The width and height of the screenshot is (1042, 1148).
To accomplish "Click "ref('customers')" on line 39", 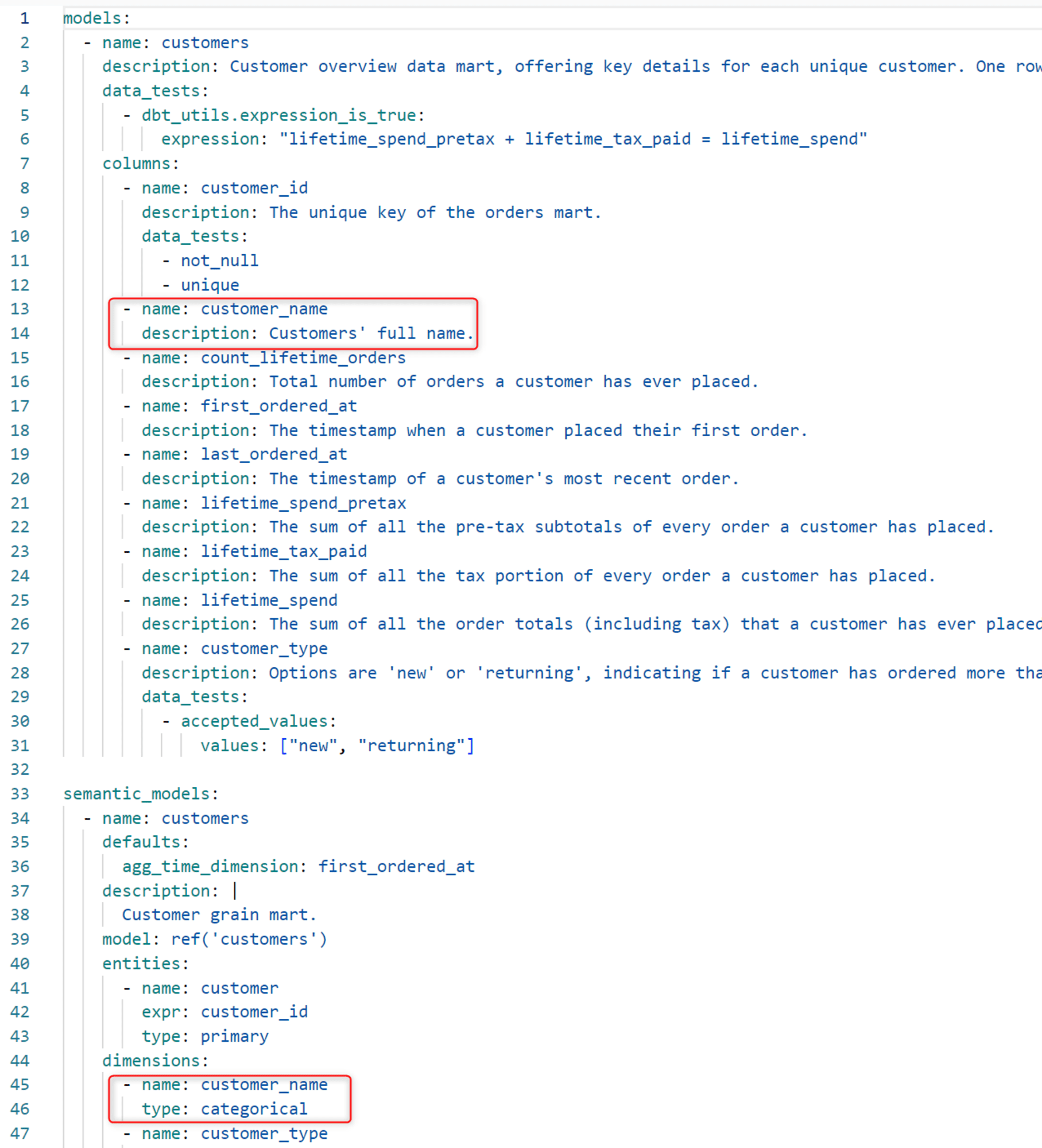I will pyautogui.click(x=249, y=939).
